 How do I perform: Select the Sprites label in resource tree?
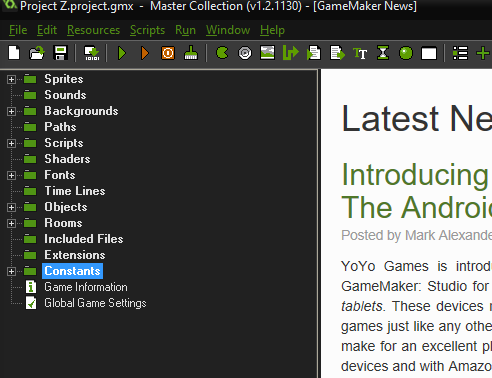click(64, 79)
